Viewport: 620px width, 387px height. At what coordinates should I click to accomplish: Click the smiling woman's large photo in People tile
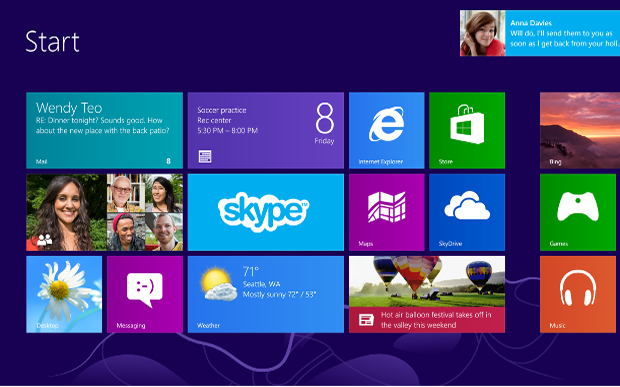[66, 212]
